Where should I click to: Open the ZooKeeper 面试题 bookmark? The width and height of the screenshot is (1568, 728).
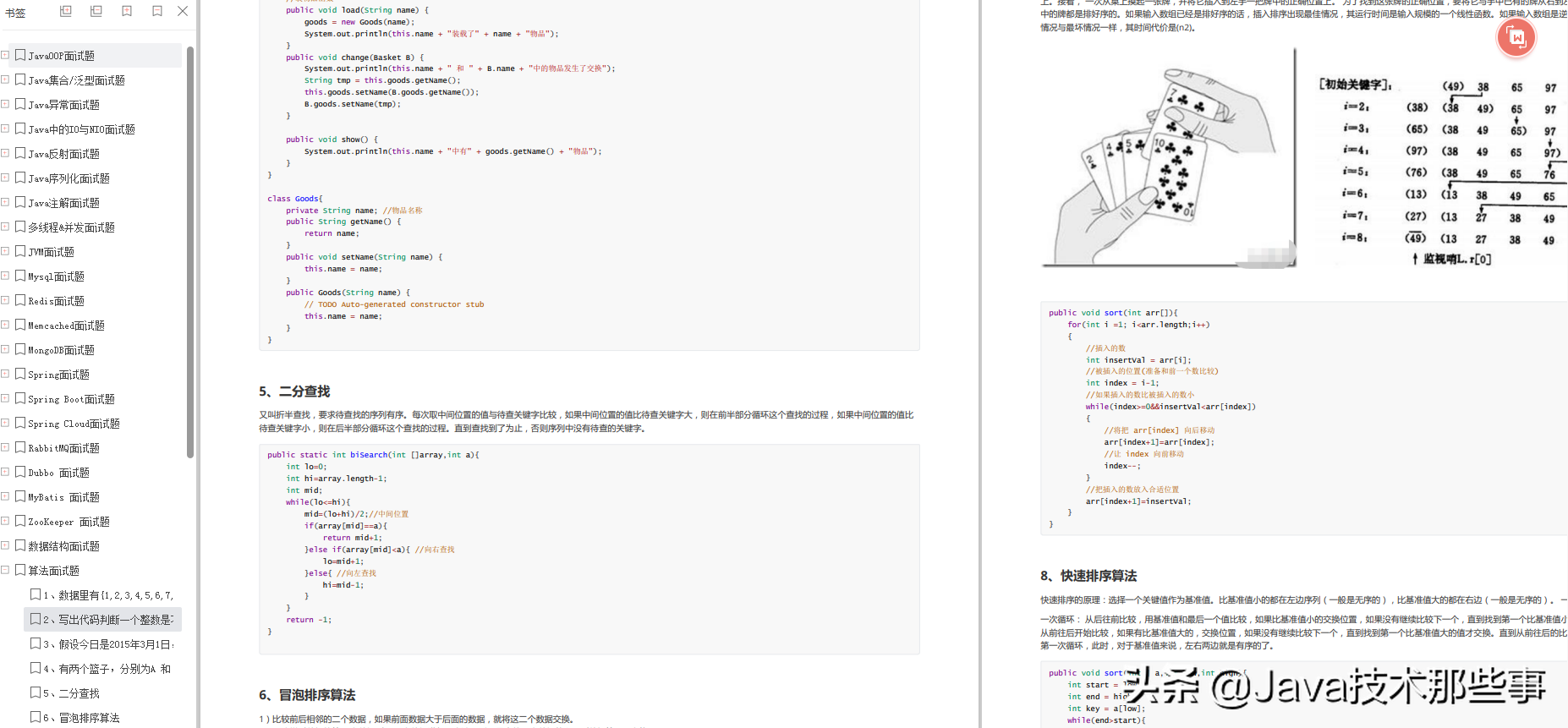point(69,522)
